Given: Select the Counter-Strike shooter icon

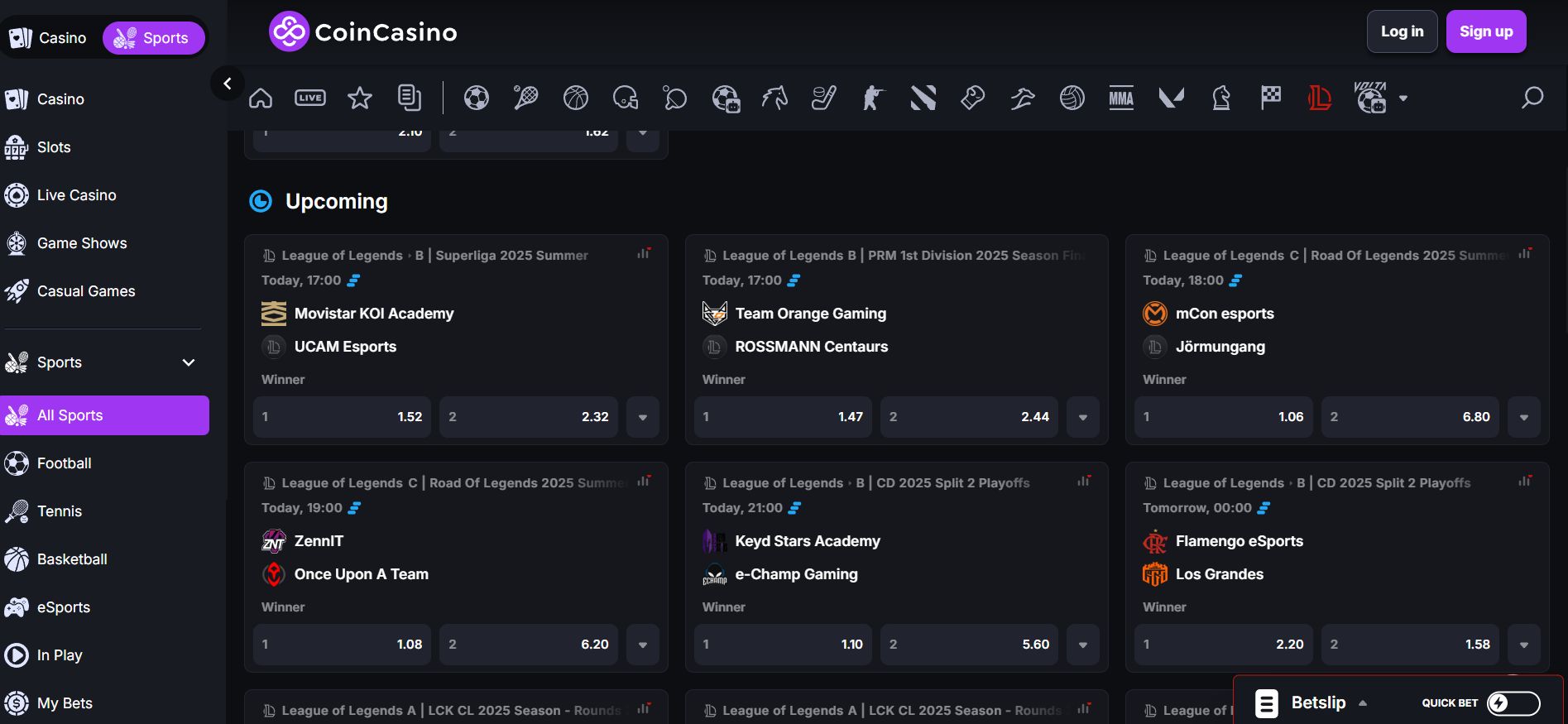Looking at the screenshot, I should click(x=873, y=98).
